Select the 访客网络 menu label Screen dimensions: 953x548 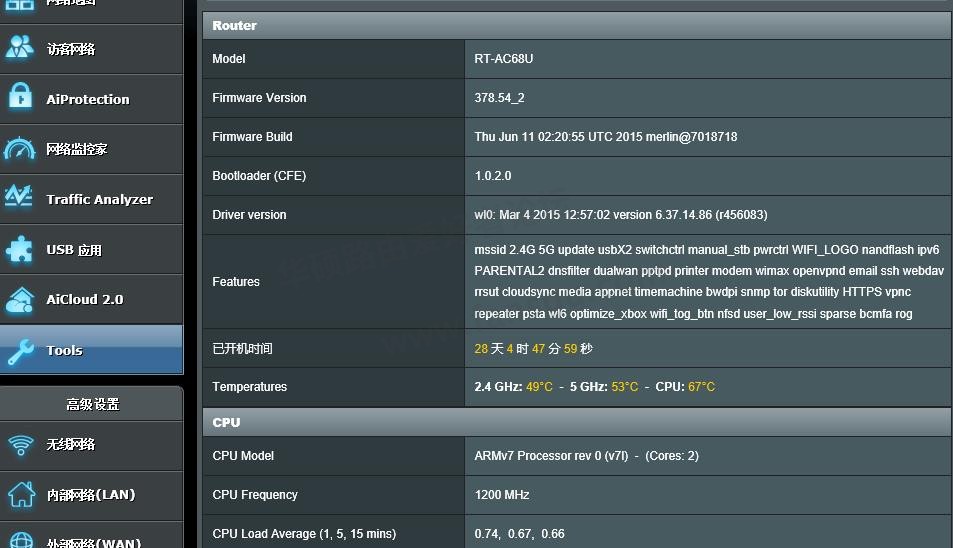(71, 49)
